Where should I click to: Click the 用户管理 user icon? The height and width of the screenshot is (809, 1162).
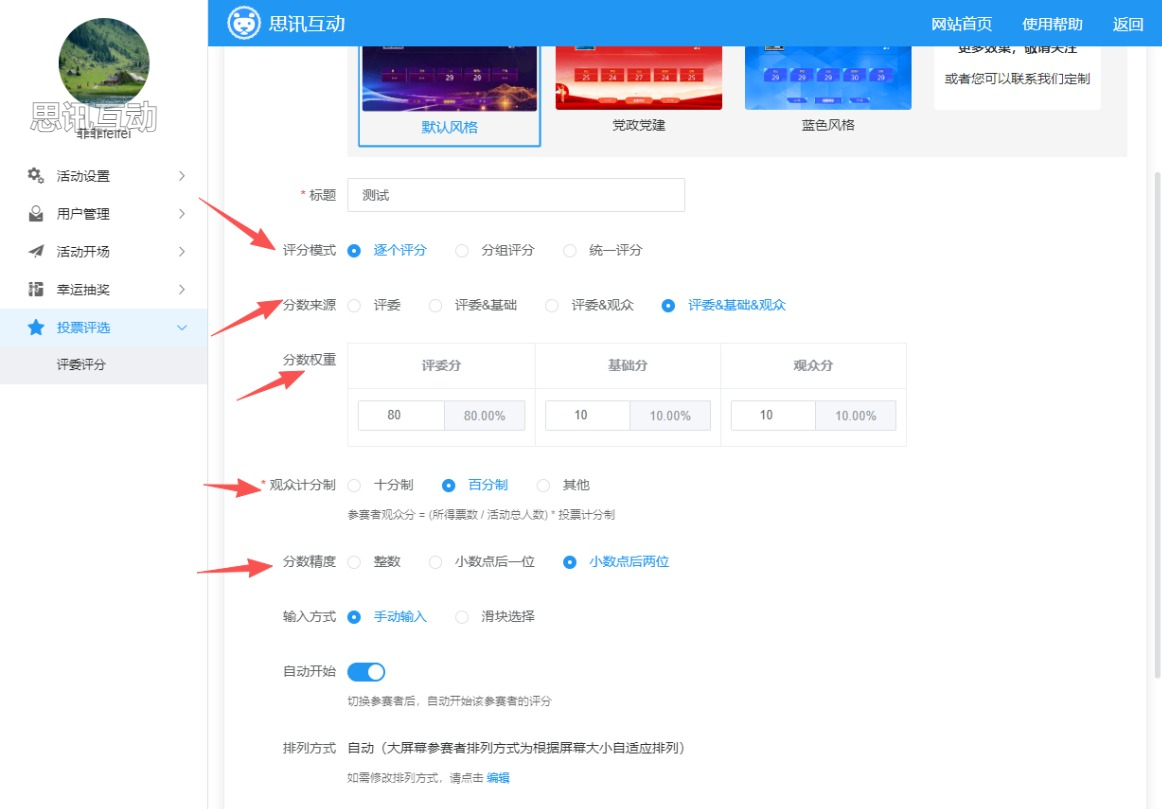(36, 214)
